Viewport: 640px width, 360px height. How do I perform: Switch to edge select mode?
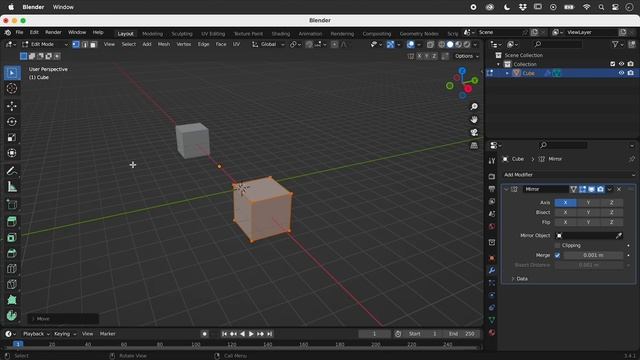tap(84, 44)
